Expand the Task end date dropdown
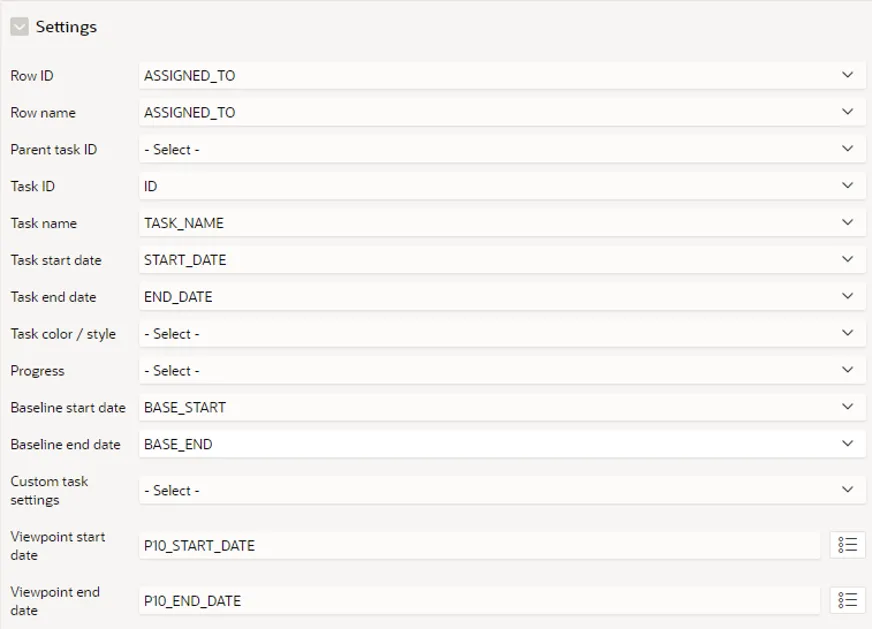The height and width of the screenshot is (629, 872). pyautogui.click(x=501, y=297)
